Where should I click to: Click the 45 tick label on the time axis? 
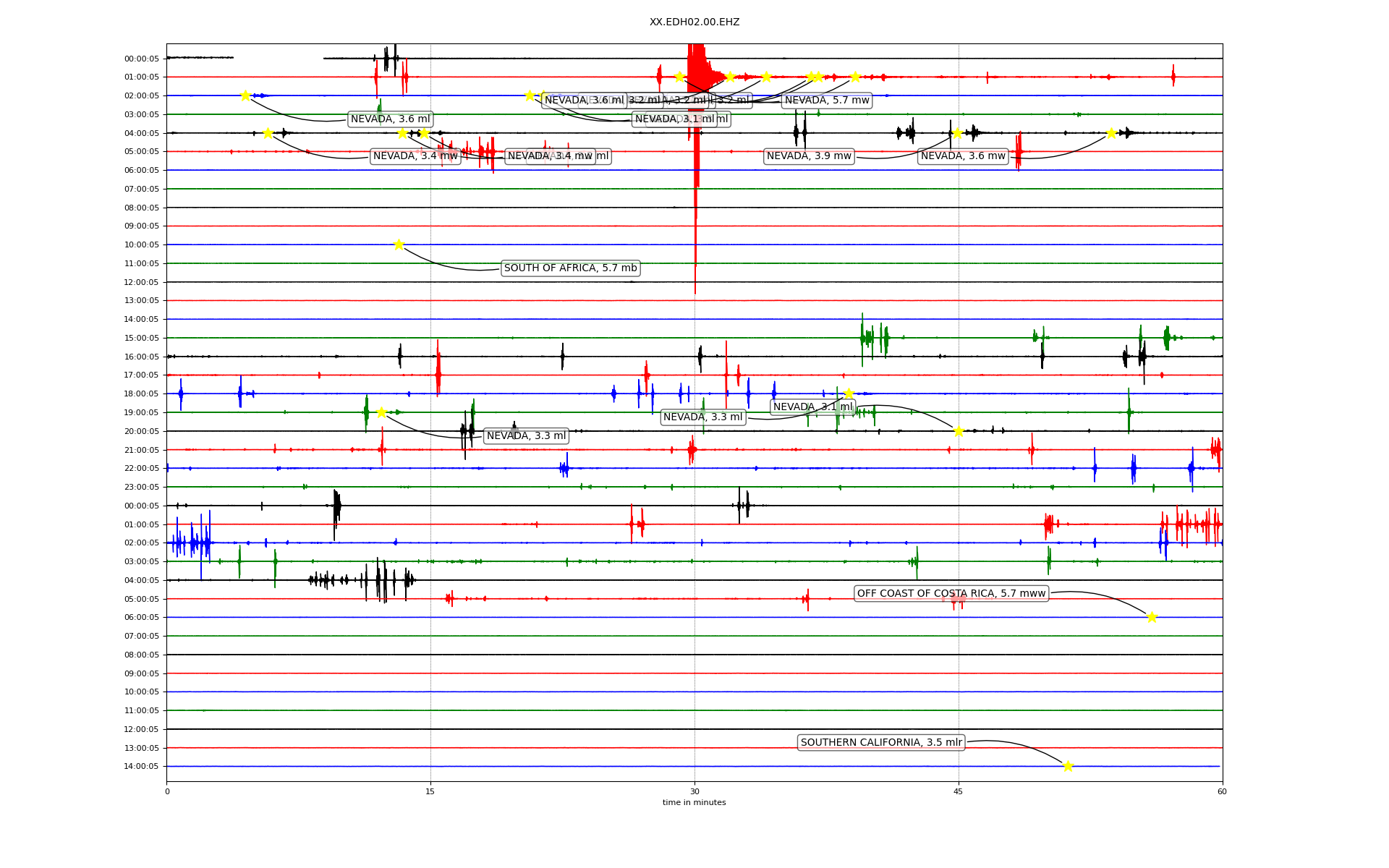pos(958,791)
